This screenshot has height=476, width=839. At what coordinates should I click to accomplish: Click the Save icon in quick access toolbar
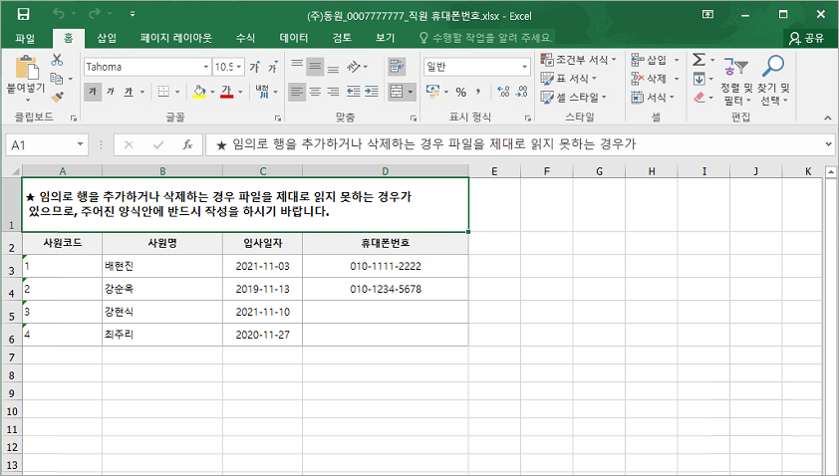click(23, 14)
